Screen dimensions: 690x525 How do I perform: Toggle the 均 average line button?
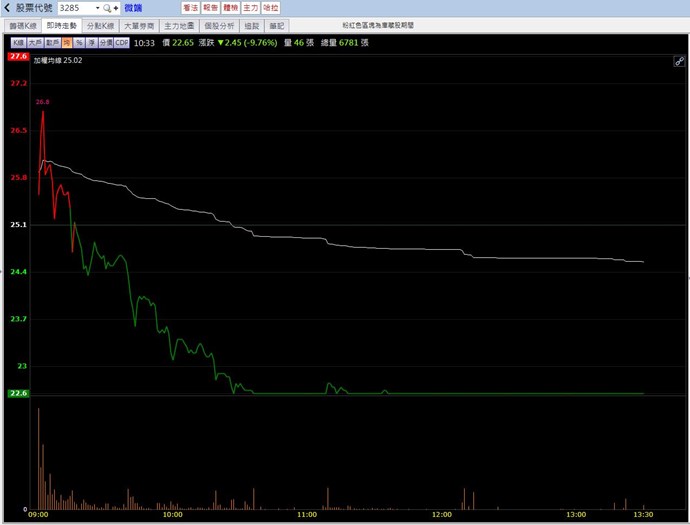point(66,43)
